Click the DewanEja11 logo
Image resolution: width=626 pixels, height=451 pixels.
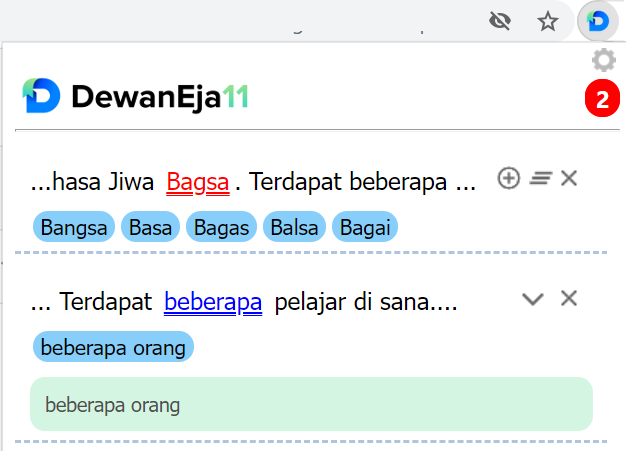point(135,97)
